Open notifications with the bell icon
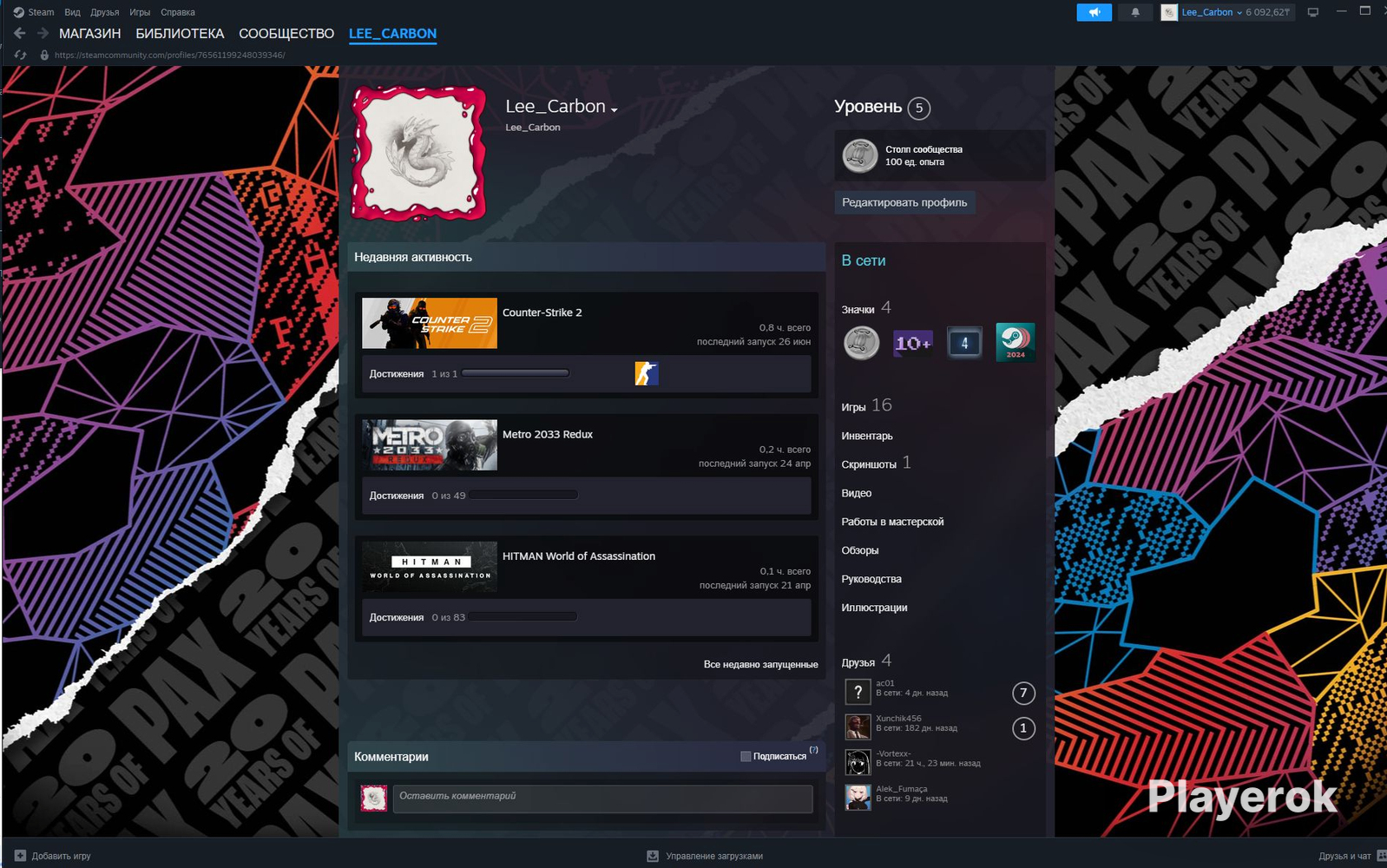 click(1135, 12)
